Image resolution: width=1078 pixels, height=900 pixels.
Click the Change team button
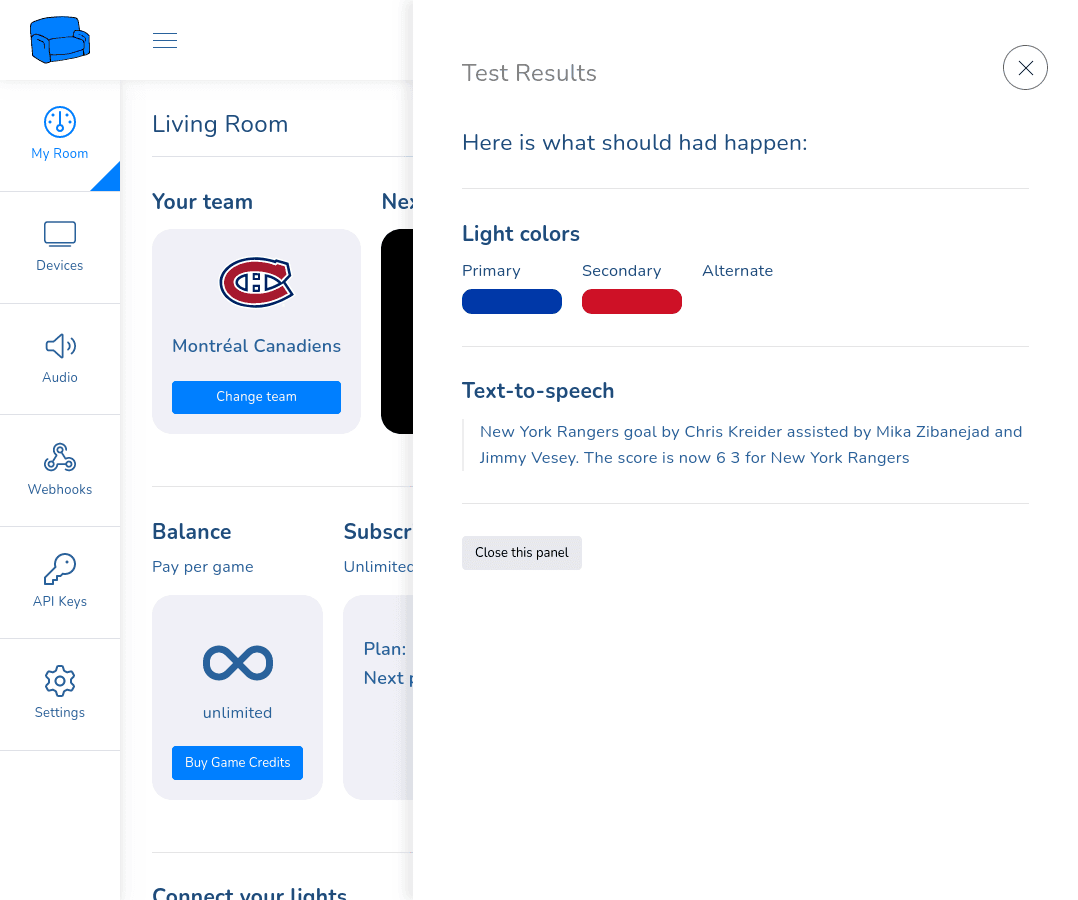(256, 397)
